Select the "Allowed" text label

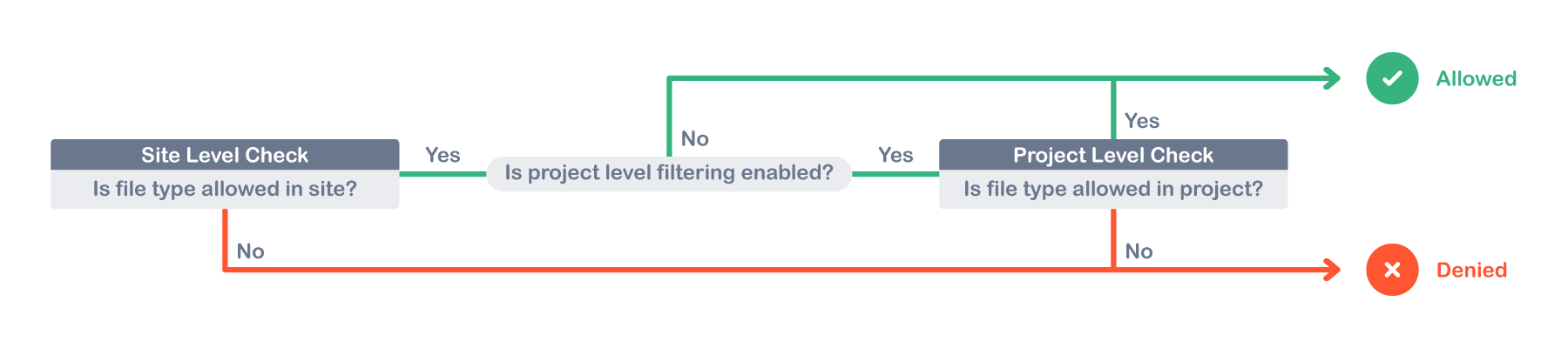pos(1476,79)
